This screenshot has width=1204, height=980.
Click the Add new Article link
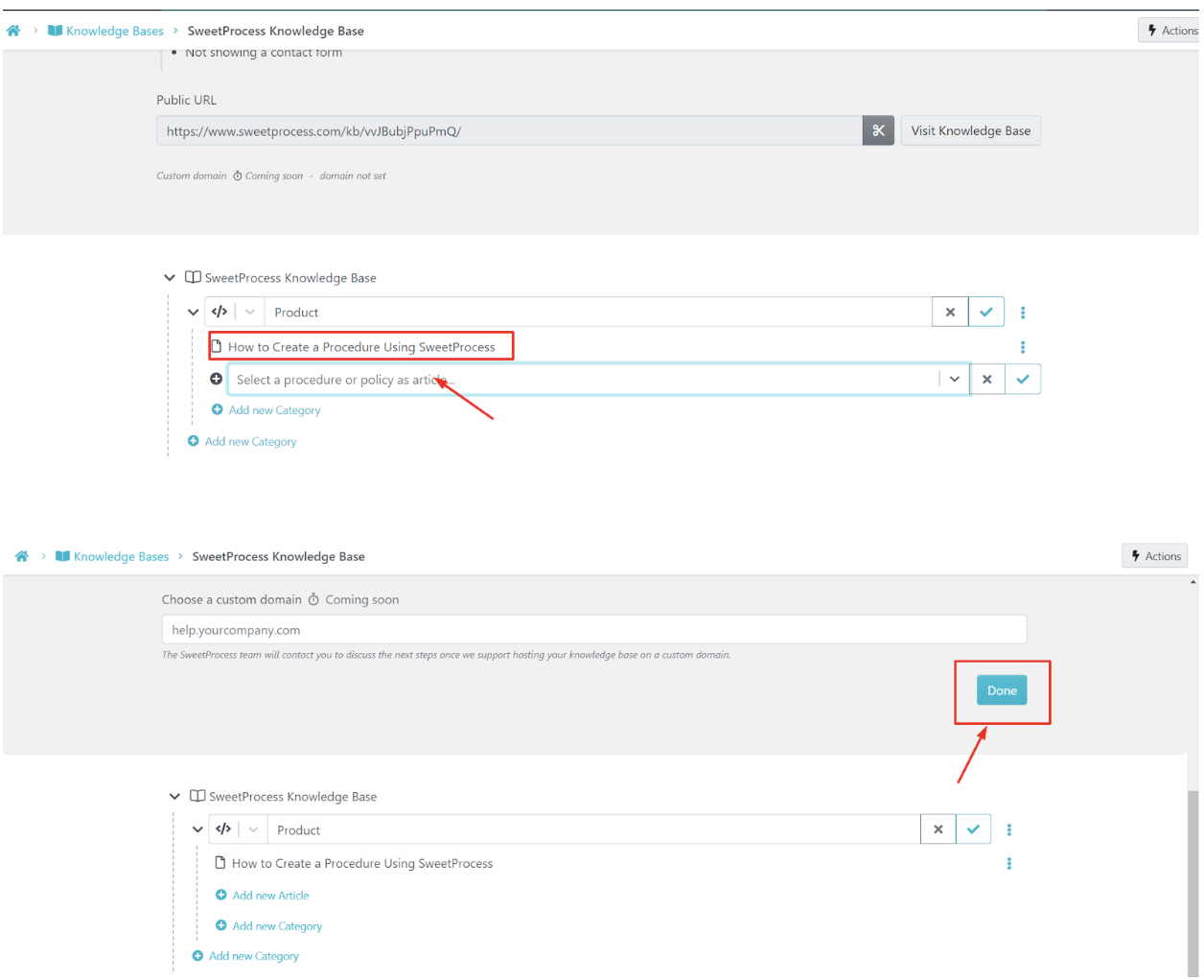[269, 896]
